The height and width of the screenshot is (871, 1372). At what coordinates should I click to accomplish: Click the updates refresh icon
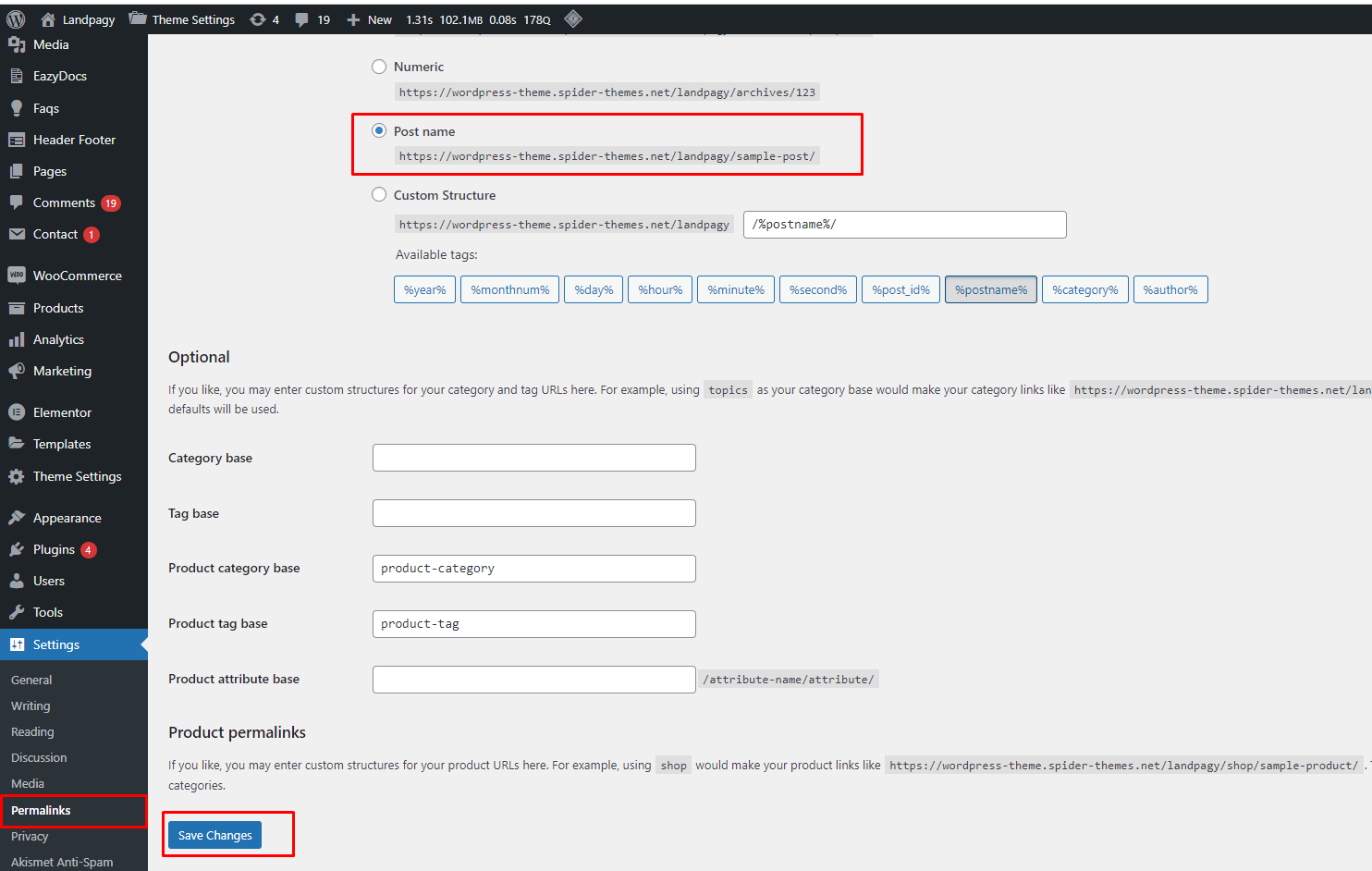point(258,19)
